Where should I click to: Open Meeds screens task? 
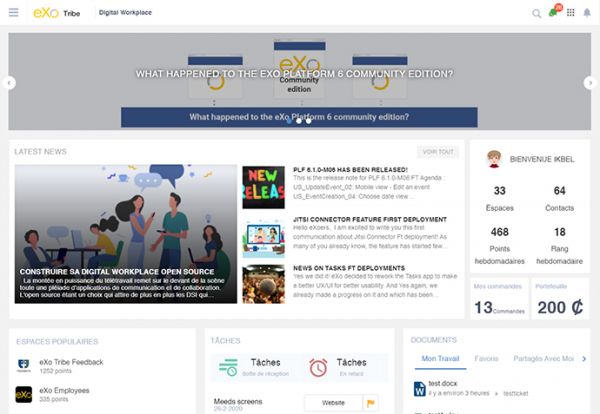point(238,402)
